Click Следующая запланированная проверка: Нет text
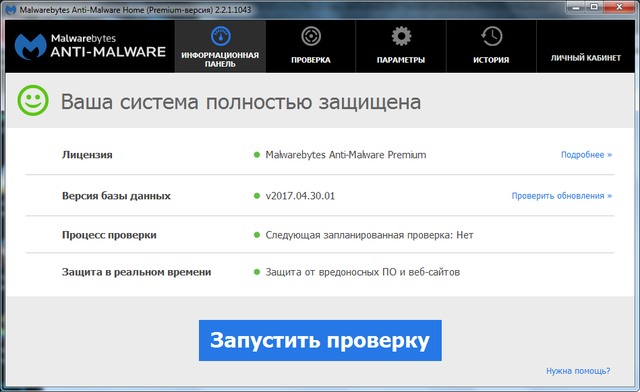640x392 pixels. pyautogui.click(x=369, y=235)
